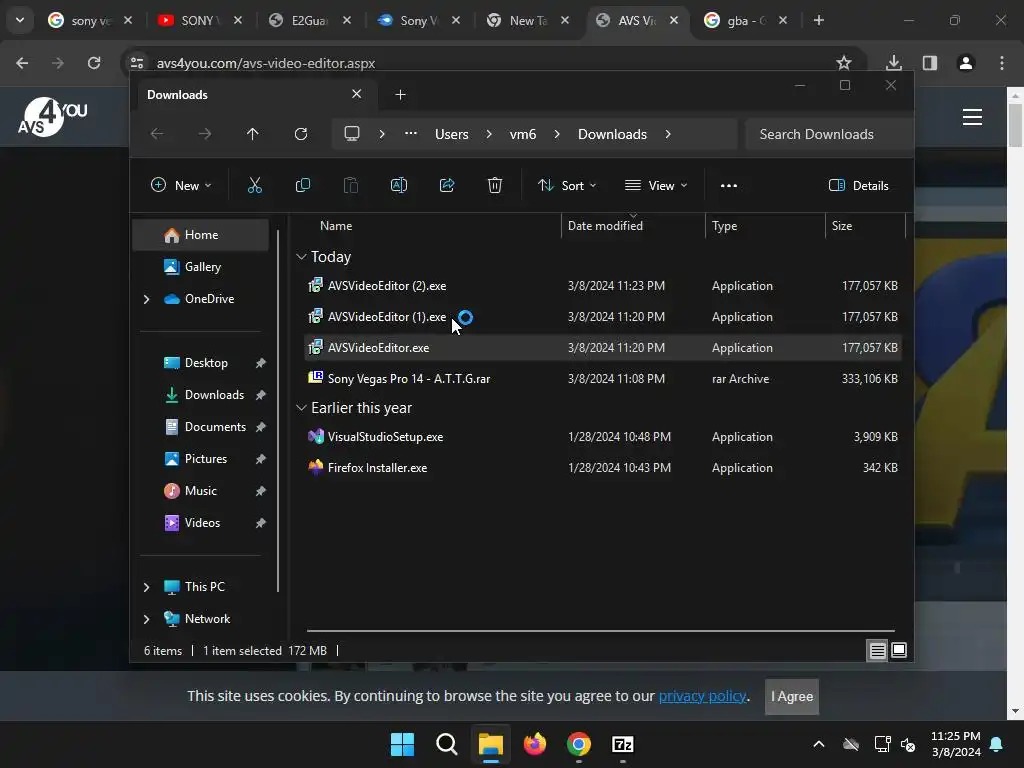Click the PC icon in the address bar
1024x768 pixels.
click(x=352, y=134)
